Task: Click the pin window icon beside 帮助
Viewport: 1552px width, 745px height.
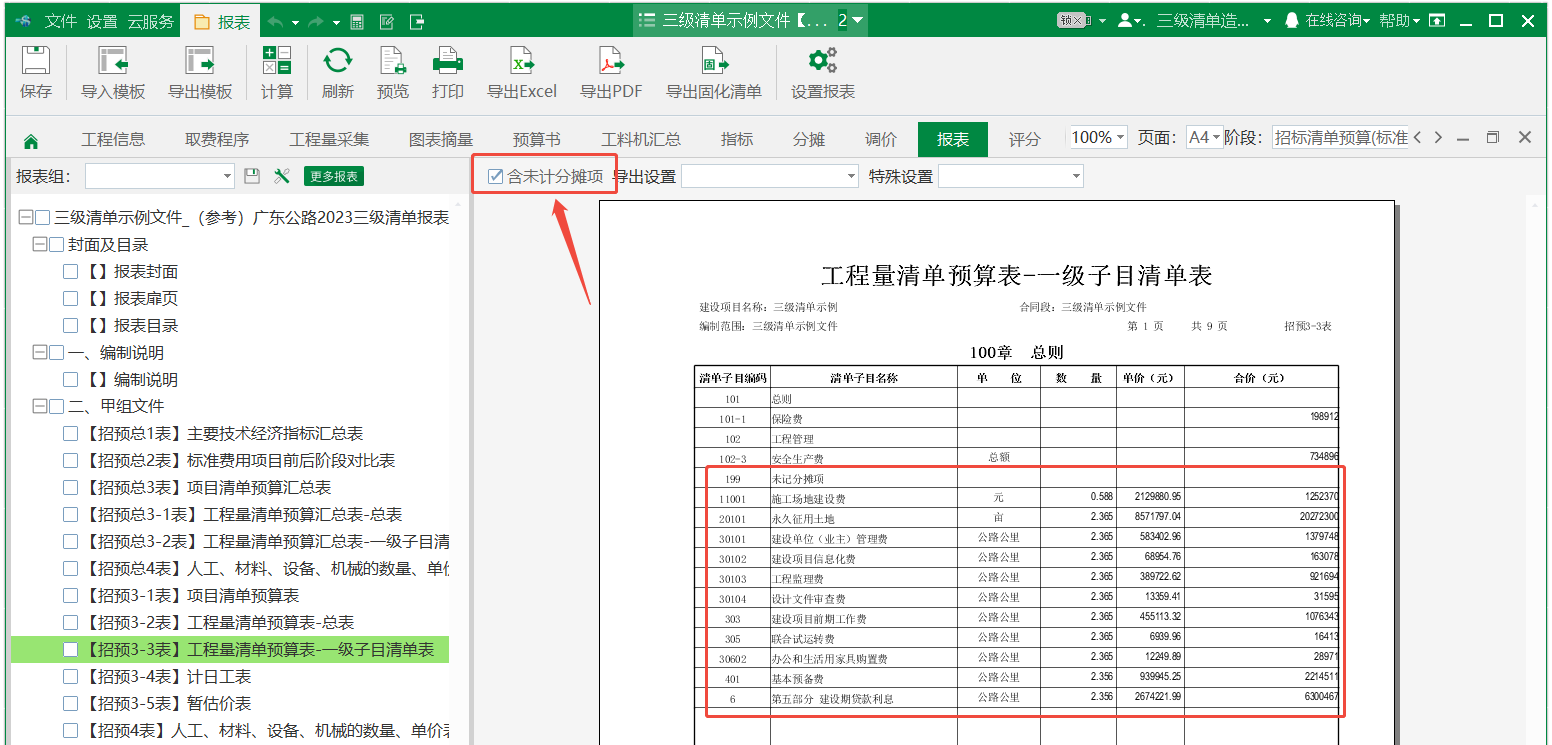Action: [1436, 20]
